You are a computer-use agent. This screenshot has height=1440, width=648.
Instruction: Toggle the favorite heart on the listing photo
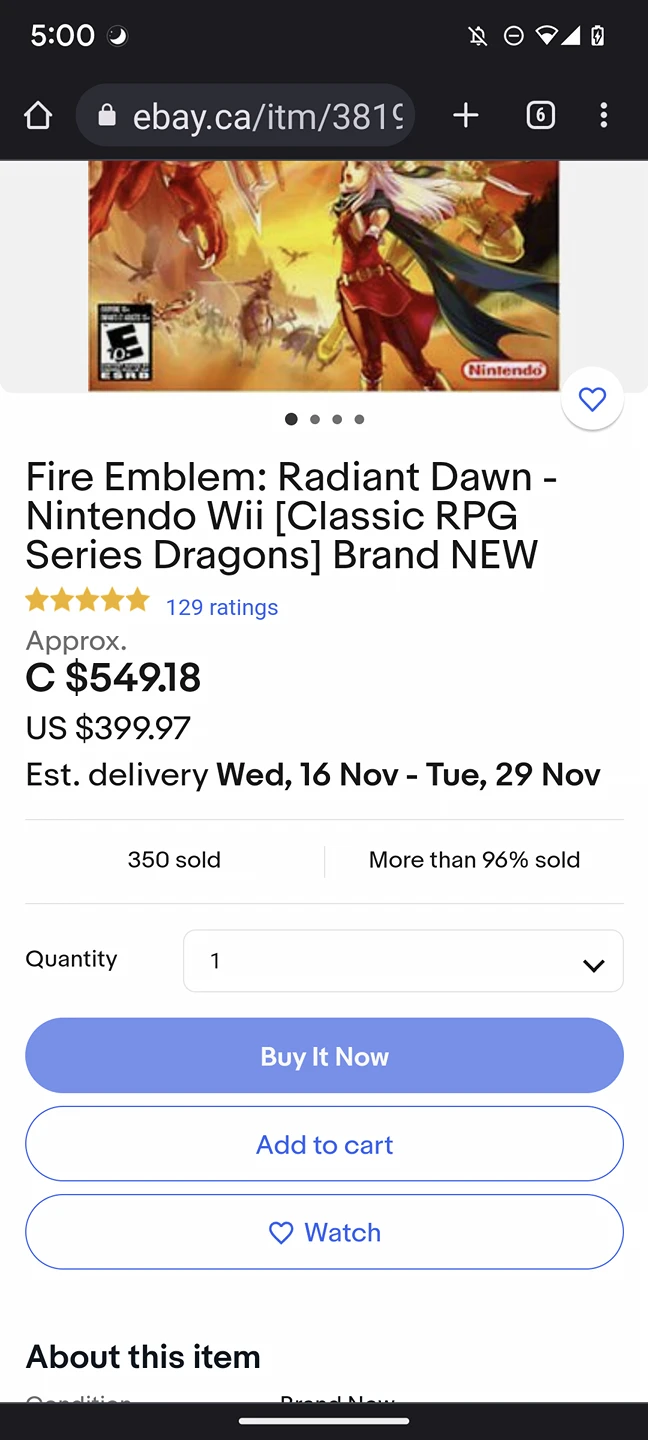point(592,398)
